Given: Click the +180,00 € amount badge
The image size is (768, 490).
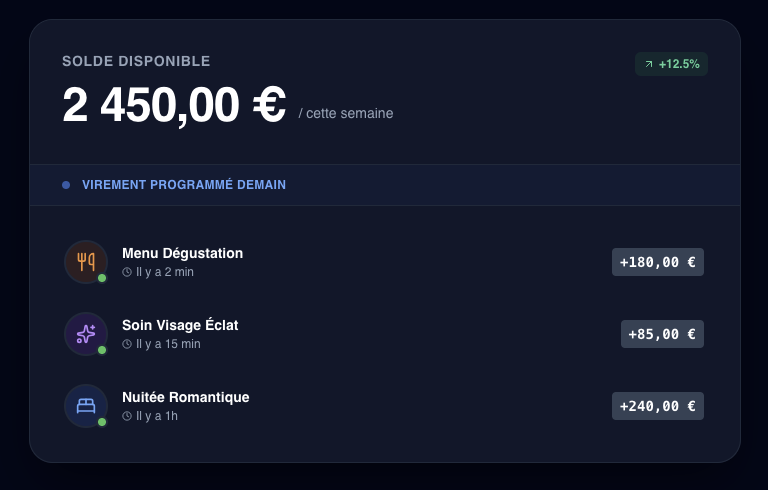Looking at the screenshot, I should point(658,262).
